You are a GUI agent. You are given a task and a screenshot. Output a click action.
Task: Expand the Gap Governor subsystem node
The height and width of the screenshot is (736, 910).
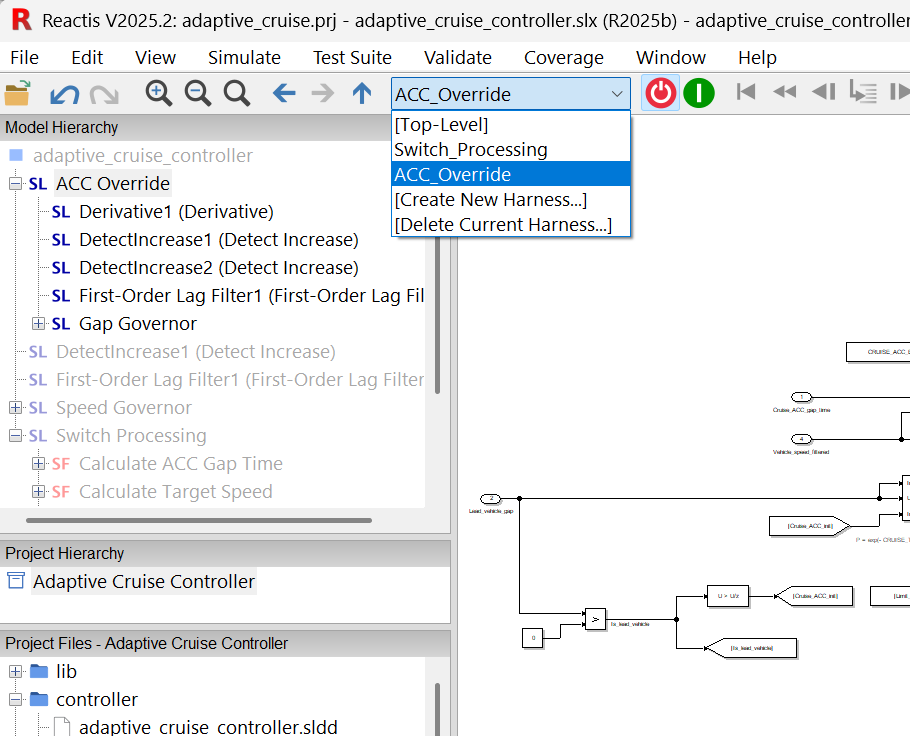38,324
